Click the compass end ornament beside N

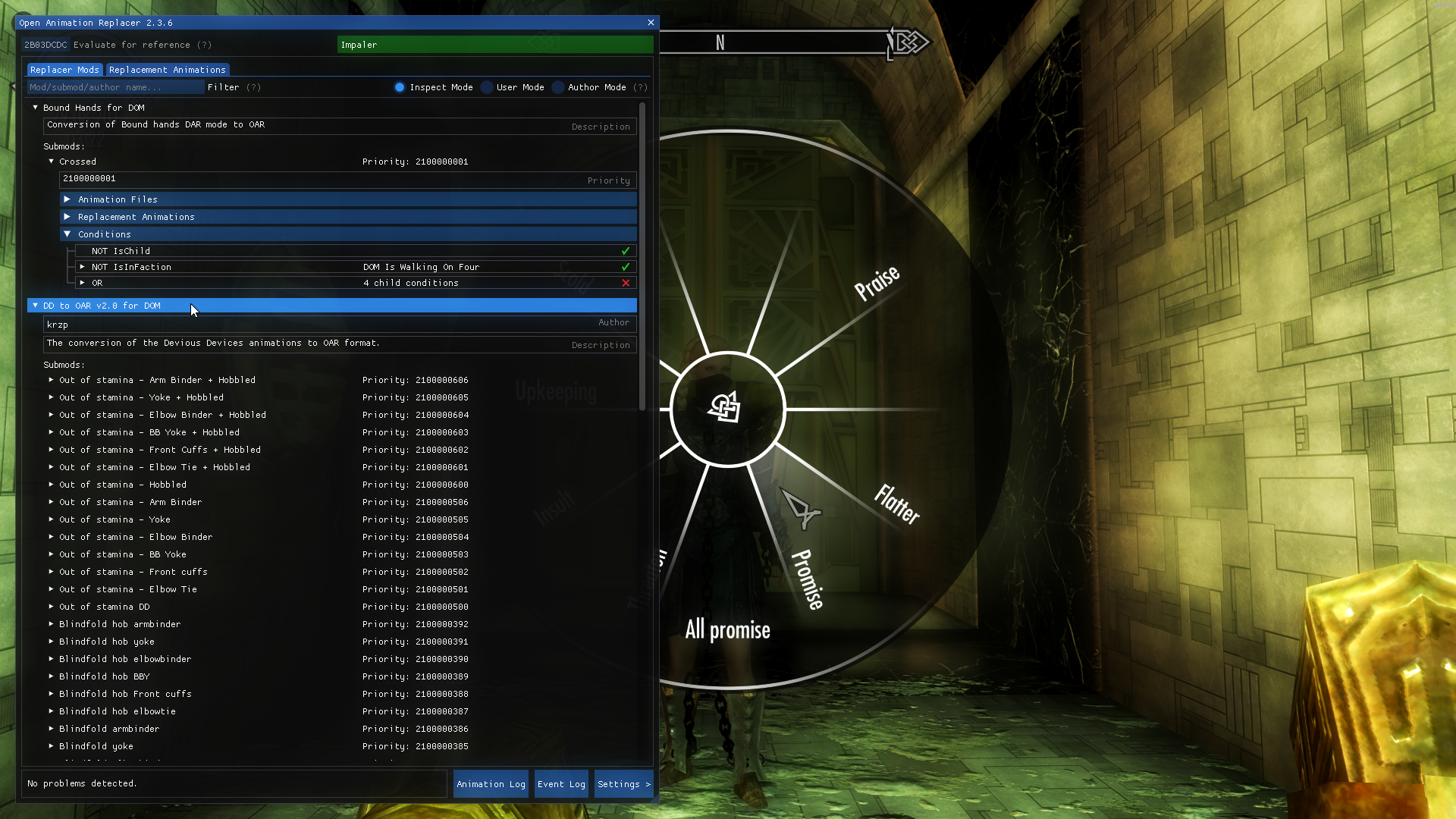[x=908, y=42]
